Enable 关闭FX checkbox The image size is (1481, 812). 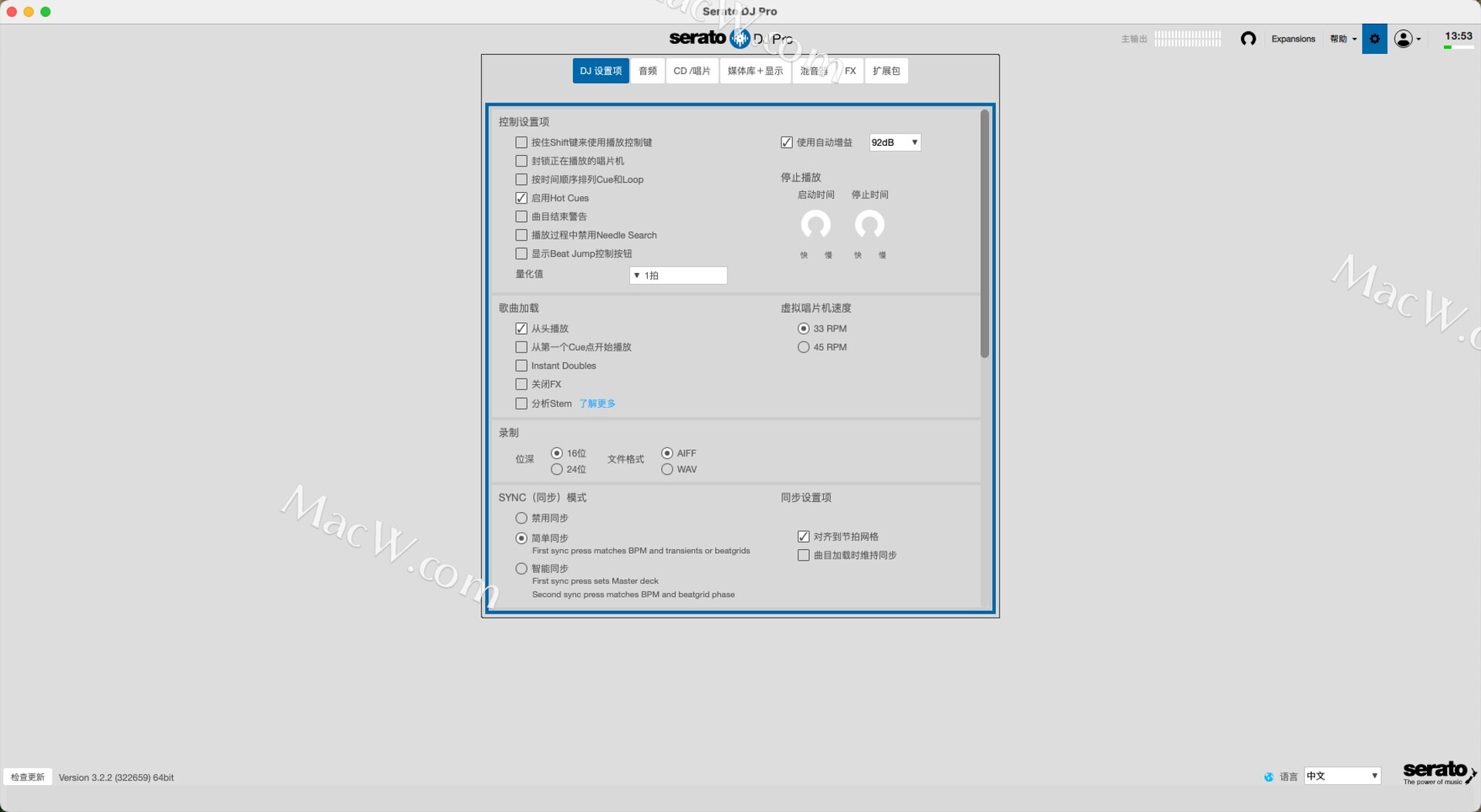point(521,384)
